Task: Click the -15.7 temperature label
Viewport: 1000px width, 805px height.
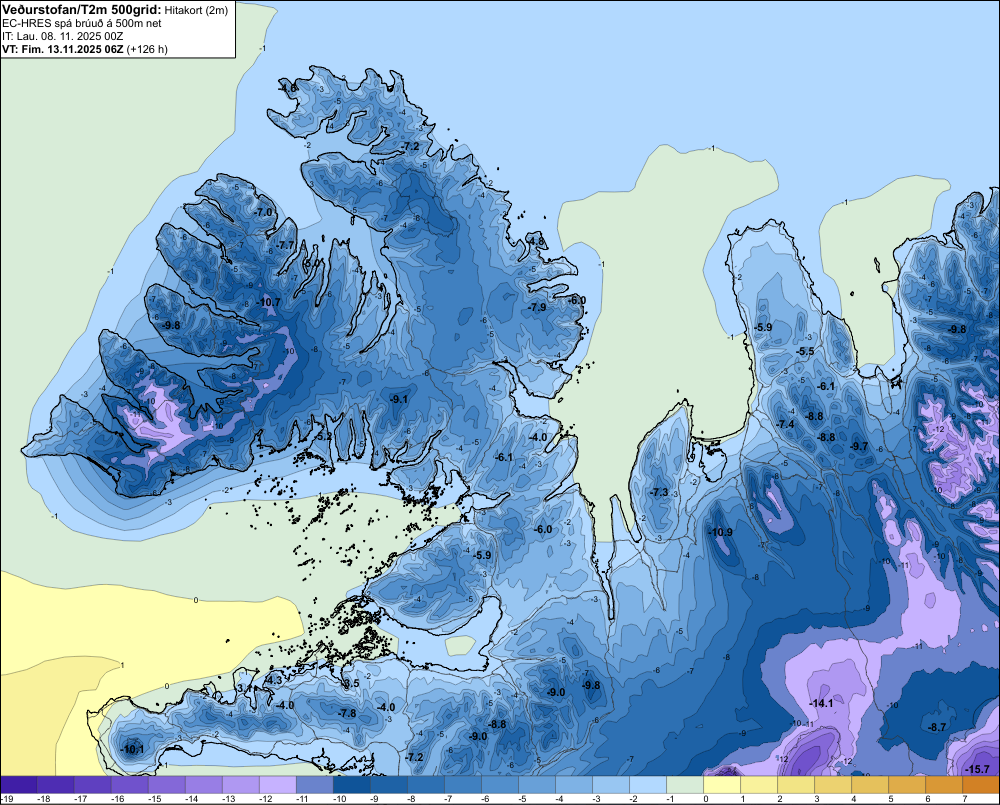Action: (x=978, y=769)
